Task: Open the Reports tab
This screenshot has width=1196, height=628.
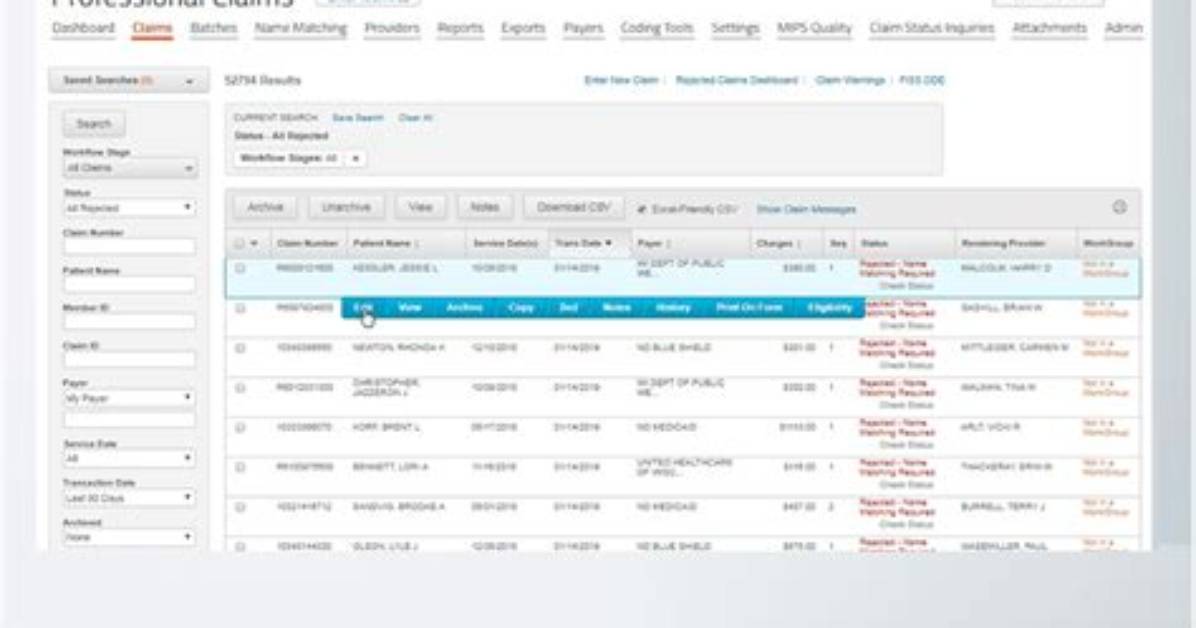Action: [460, 28]
